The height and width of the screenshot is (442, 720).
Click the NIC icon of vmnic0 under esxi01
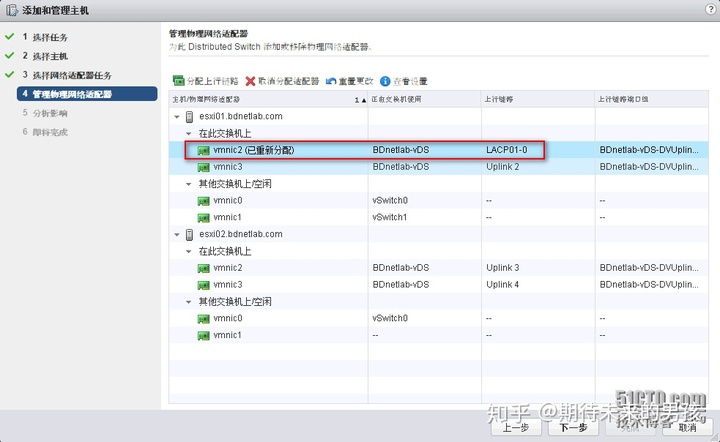[x=203, y=201]
